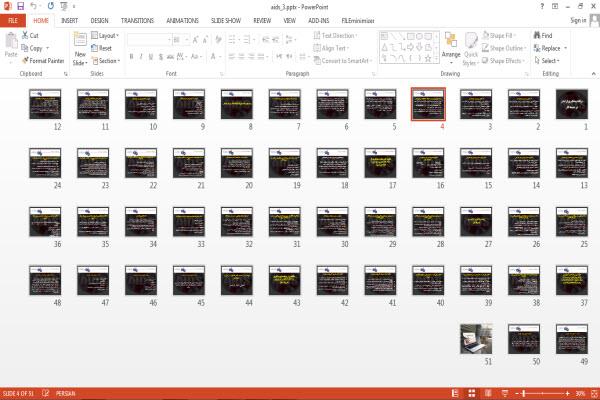Select slide 27 thumbnail
600x400 pixels.
476,222
